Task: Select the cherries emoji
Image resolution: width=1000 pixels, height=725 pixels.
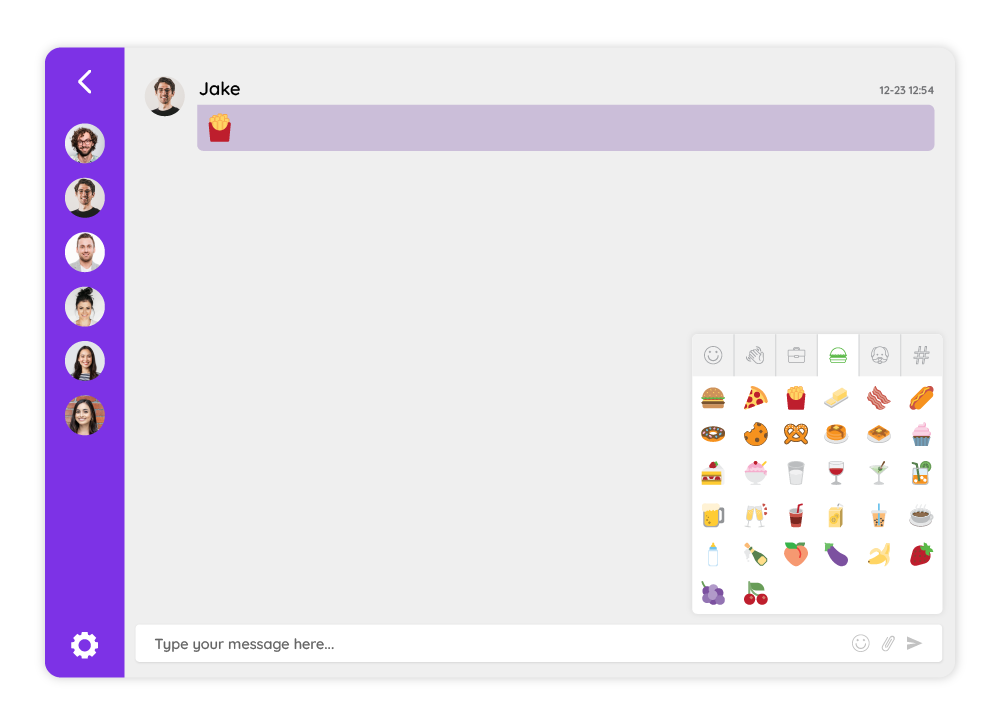Action: coord(756,593)
